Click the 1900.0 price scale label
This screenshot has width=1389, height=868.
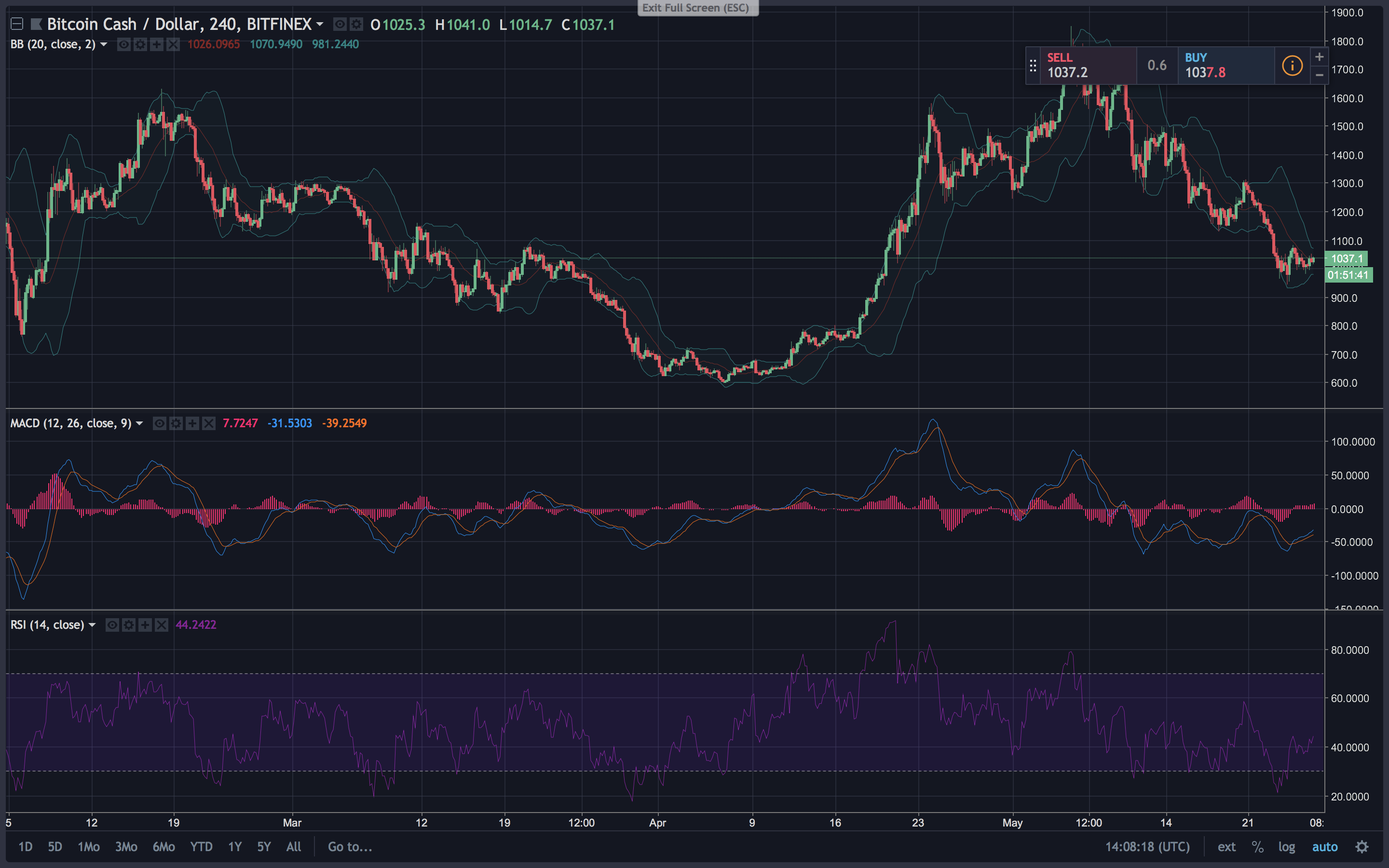coord(1347,13)
